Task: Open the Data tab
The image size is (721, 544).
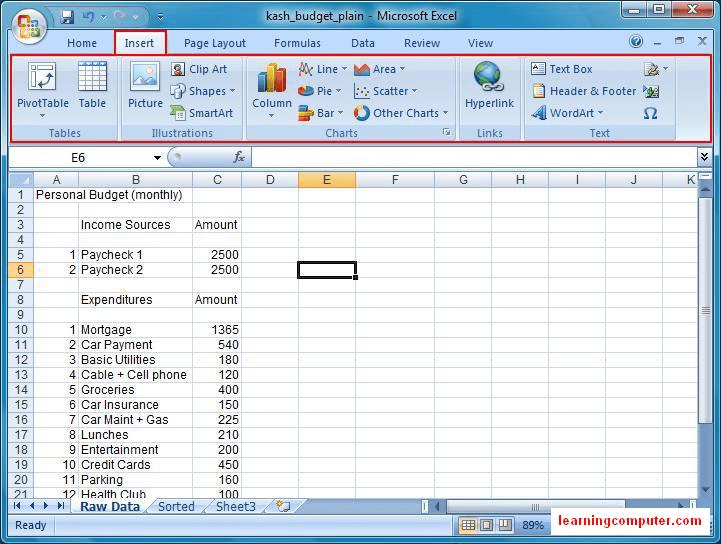Action: click(x=363, y=43)
